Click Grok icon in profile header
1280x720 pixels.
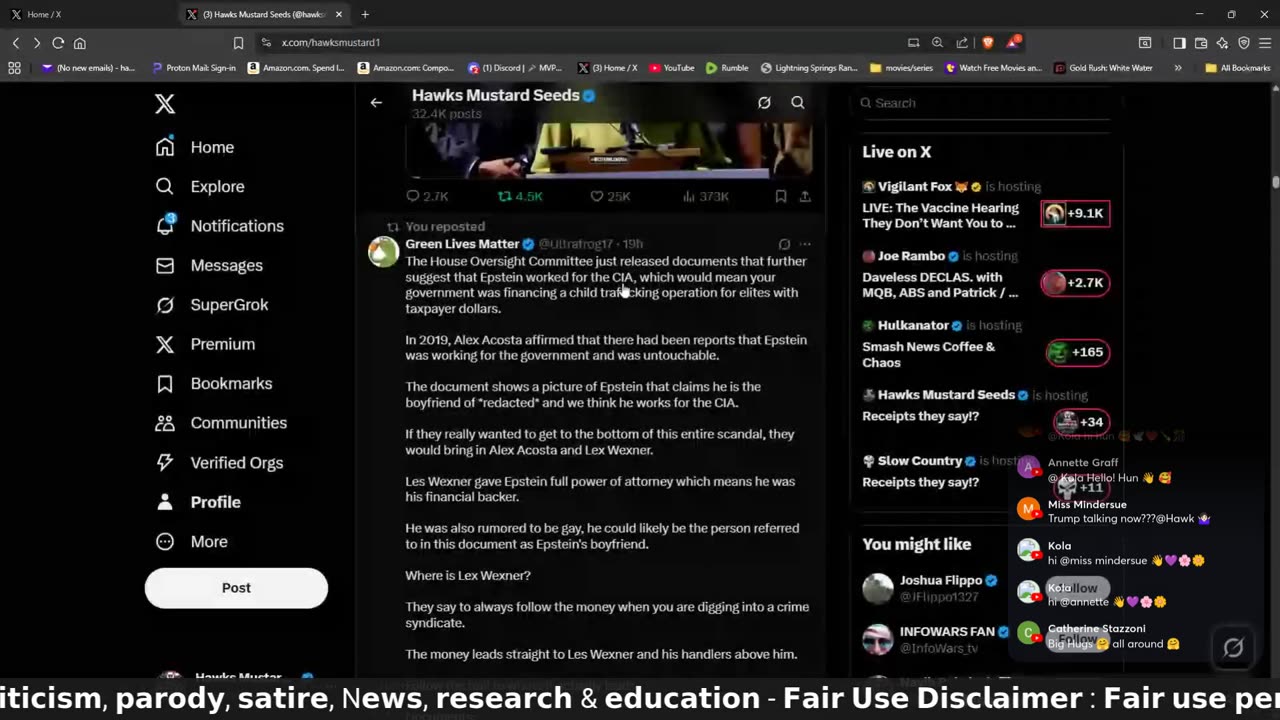coord(764,102)
